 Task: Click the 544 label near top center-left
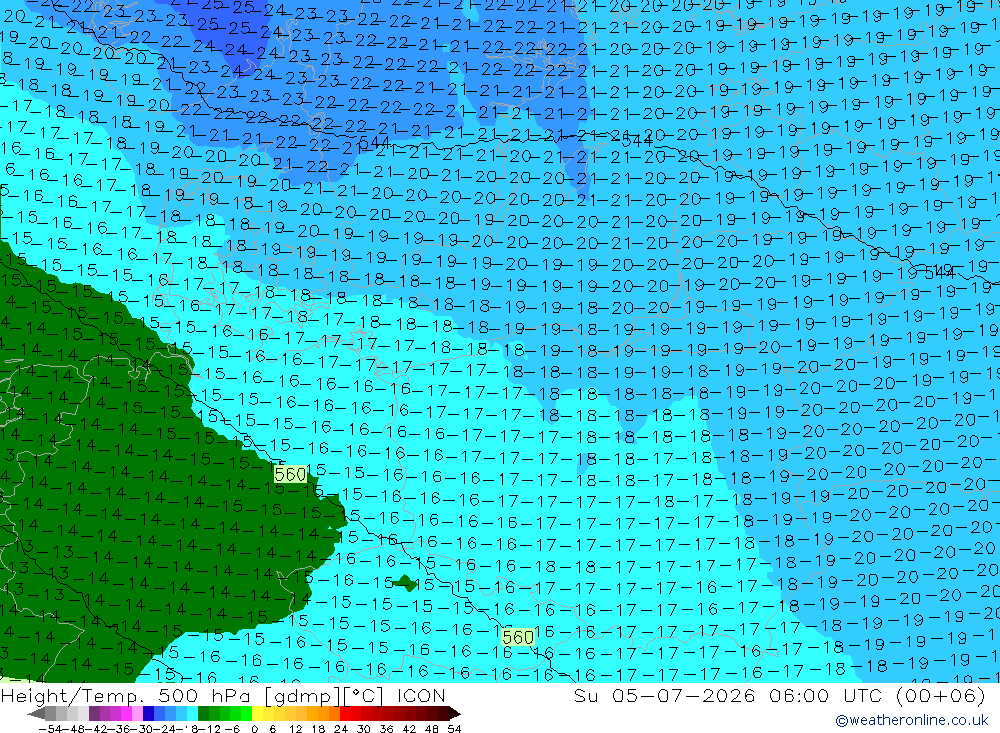(x=374, y=142)
